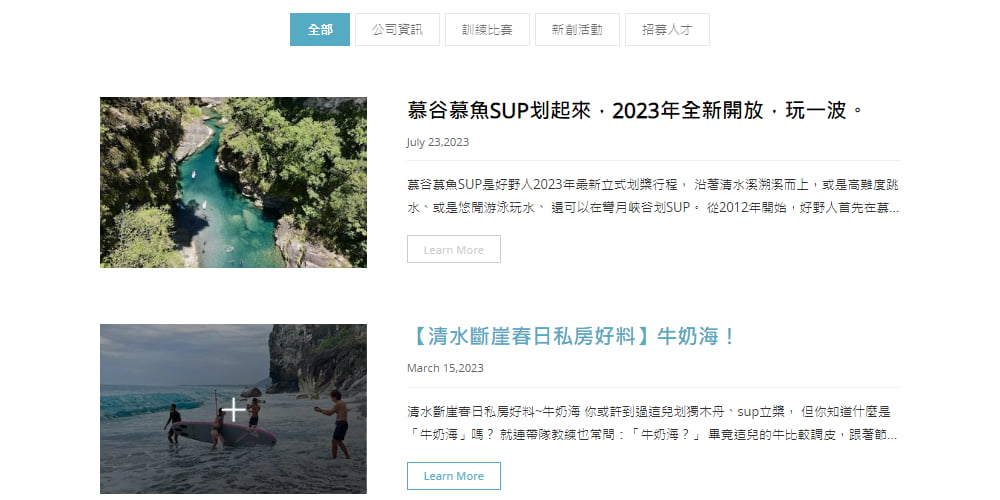This screenshot has width=1000, height=500.
Task: Click the pink paddleboard in beach photo
Action: [224, 432]
